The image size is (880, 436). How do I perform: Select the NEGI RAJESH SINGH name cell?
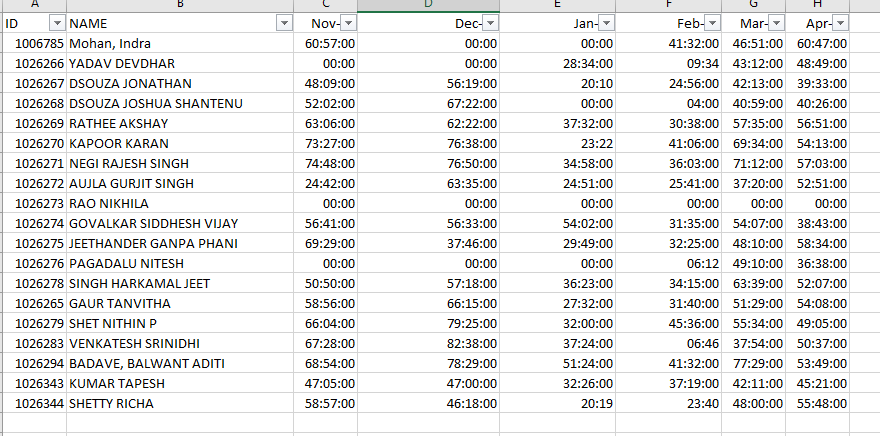click(x=180, y=163)
